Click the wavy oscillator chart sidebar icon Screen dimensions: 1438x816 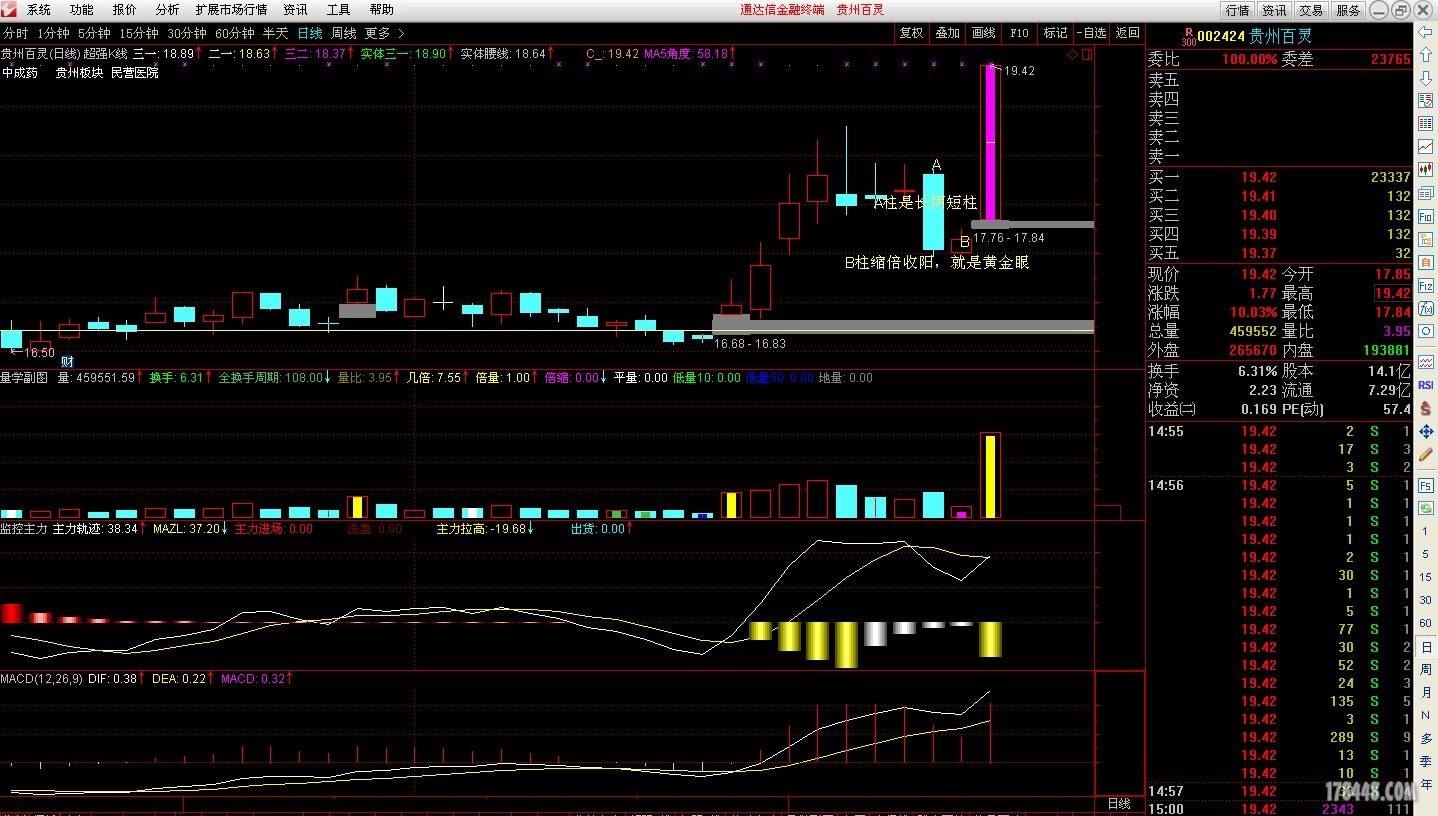click(1425, 361)
